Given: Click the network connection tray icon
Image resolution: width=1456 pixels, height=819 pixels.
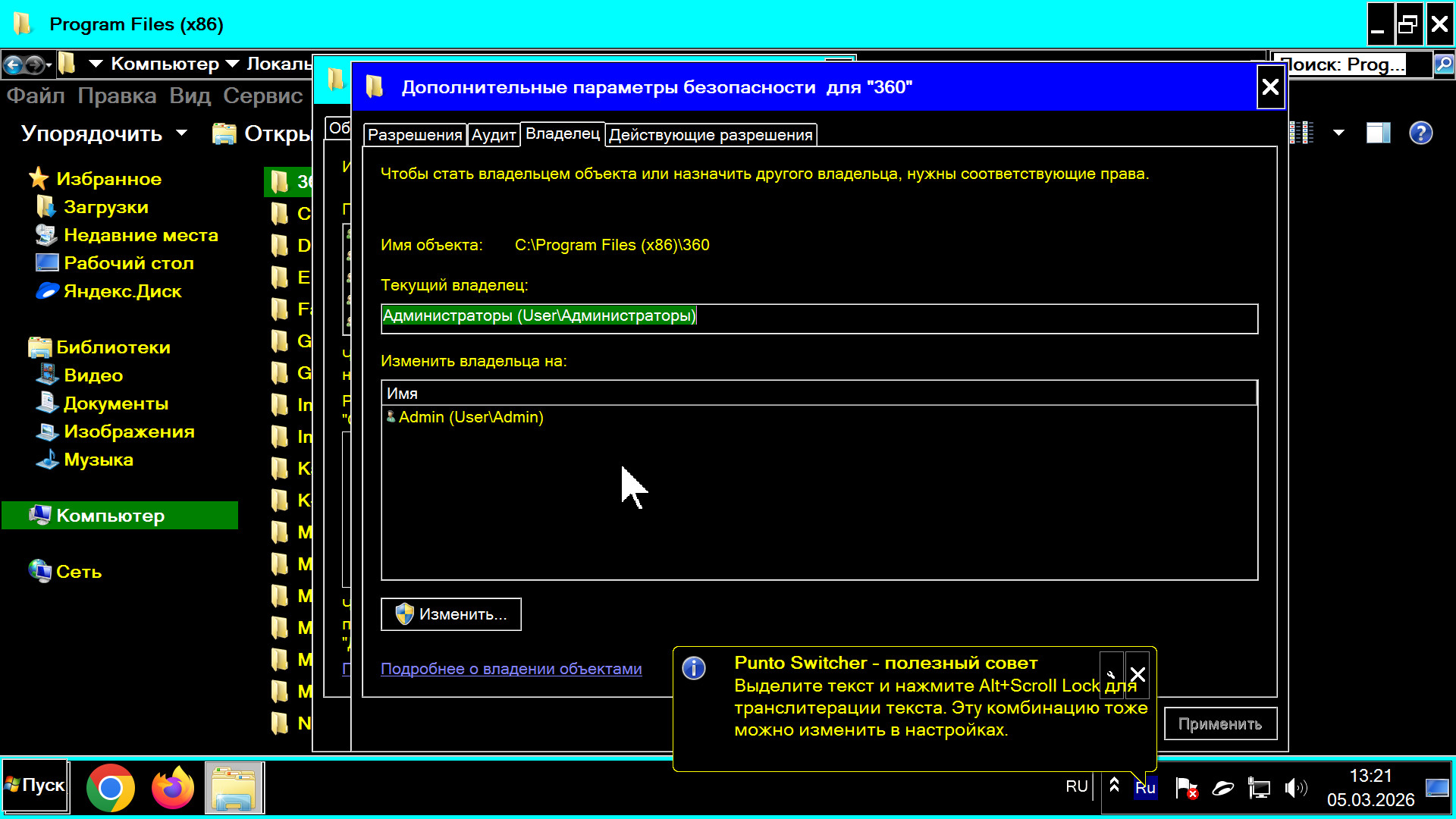Looking at the screenshot, I should [1259, 788].
